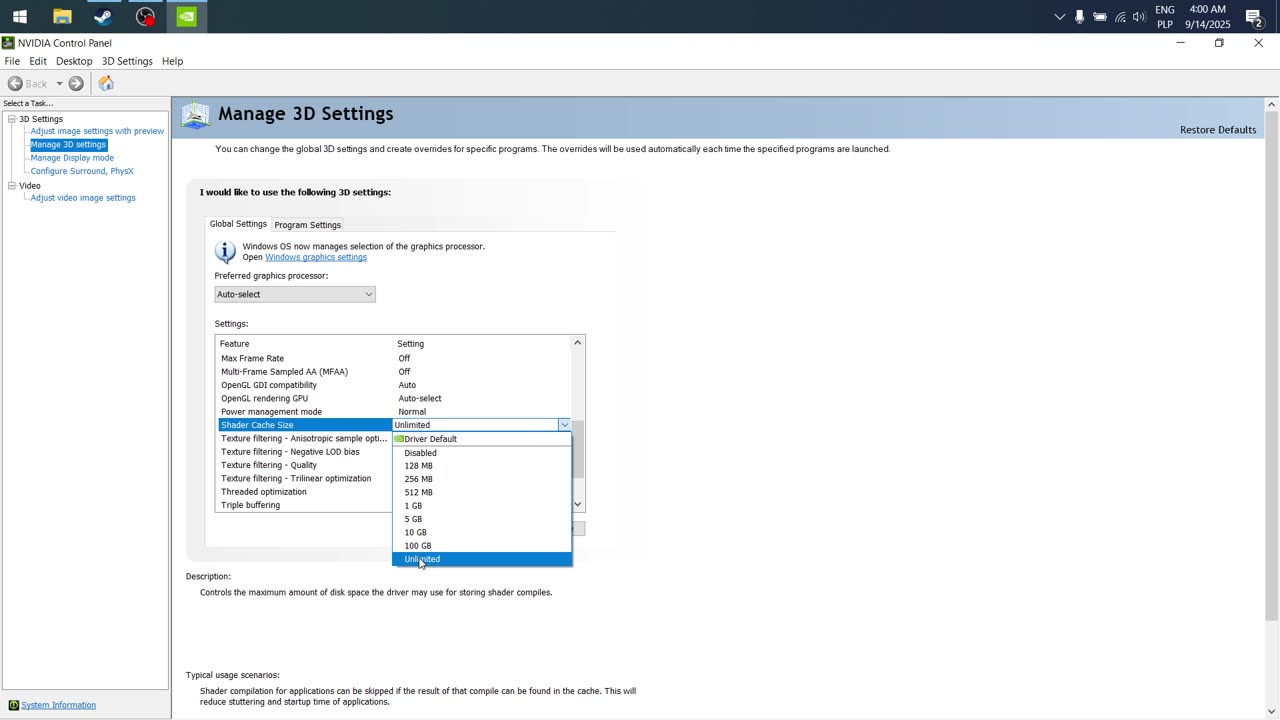The width and height of the screenshot is (1280, 720).
Task: Choose 1 GB cache size
Action: tap(482, 506)
